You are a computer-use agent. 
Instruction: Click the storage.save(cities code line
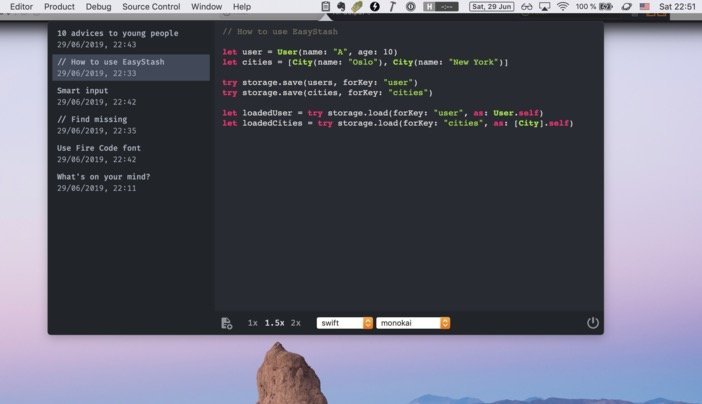pyautogui.click(x=327, y=93)
